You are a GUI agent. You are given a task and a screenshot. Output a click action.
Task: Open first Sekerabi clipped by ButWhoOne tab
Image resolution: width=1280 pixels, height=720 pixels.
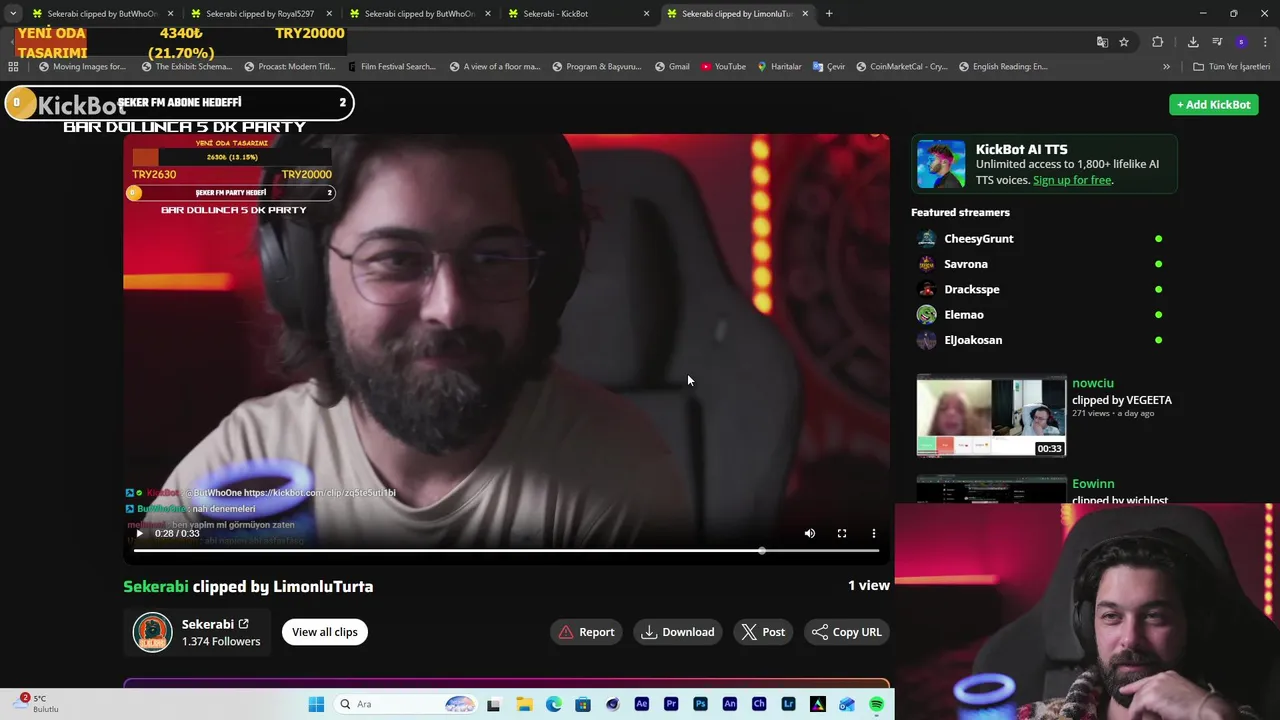(102, 14)
